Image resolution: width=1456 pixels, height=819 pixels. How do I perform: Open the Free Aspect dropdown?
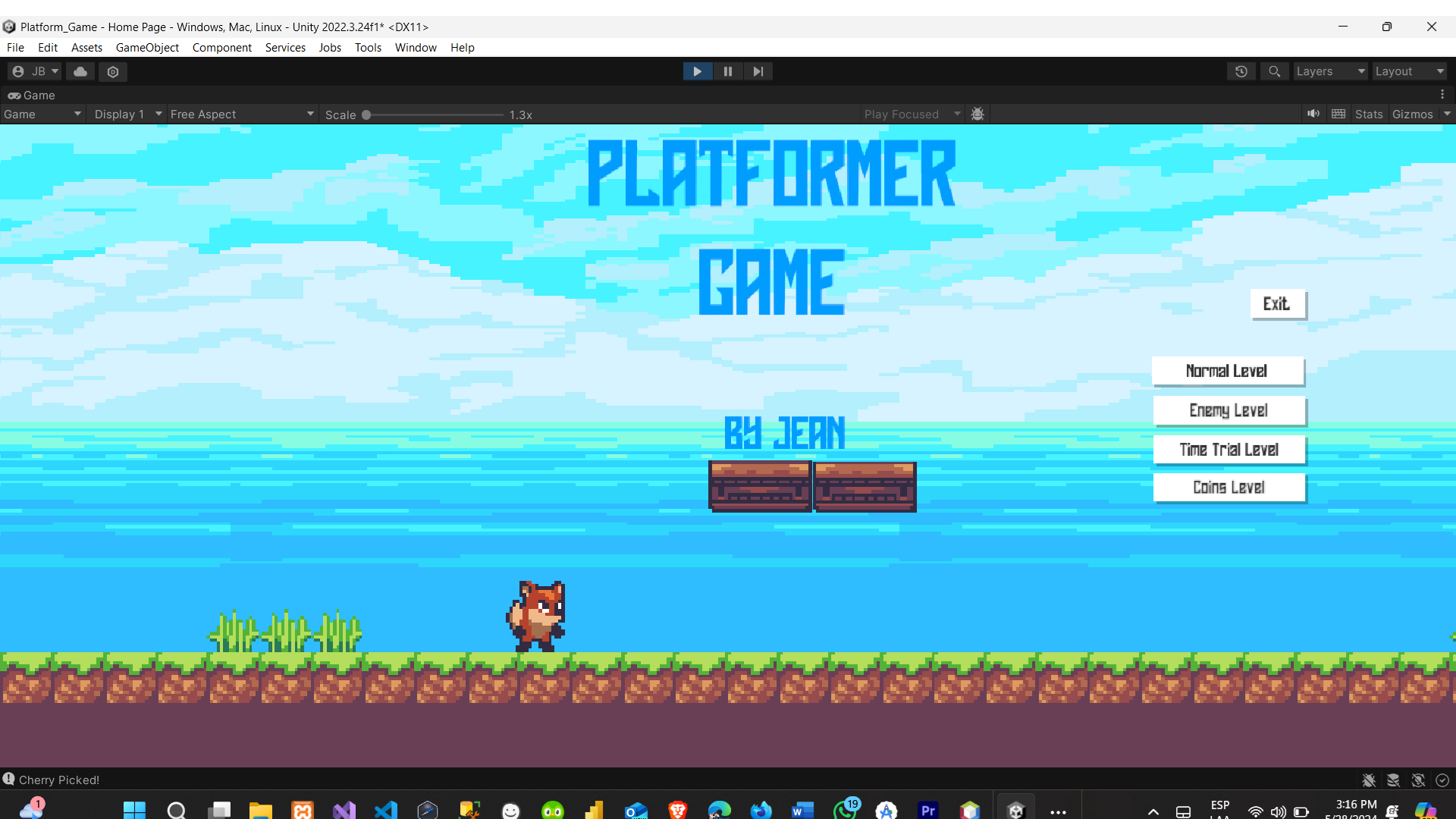242,115
